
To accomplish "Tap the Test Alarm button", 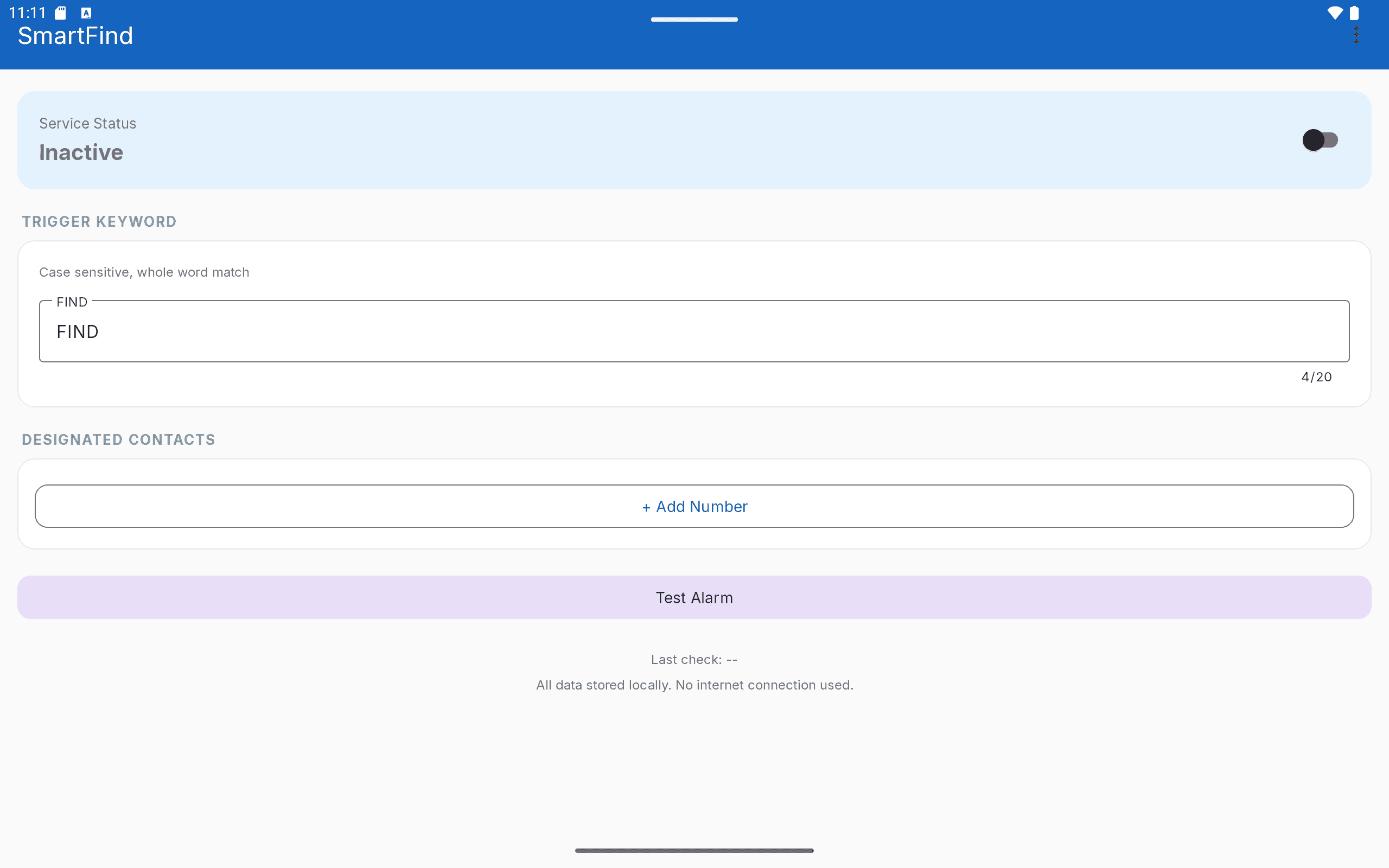I will [x=694, y=598].
